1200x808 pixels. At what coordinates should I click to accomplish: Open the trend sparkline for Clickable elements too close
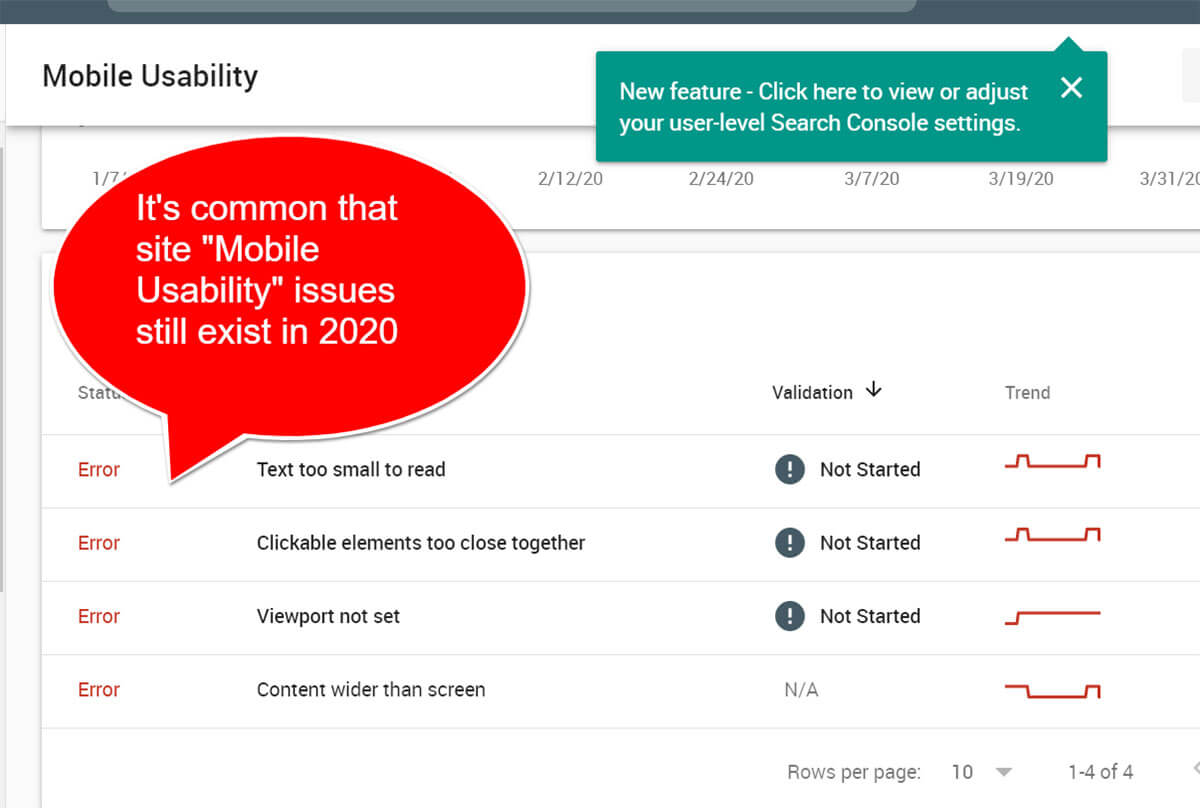[x=1052, y=535]
